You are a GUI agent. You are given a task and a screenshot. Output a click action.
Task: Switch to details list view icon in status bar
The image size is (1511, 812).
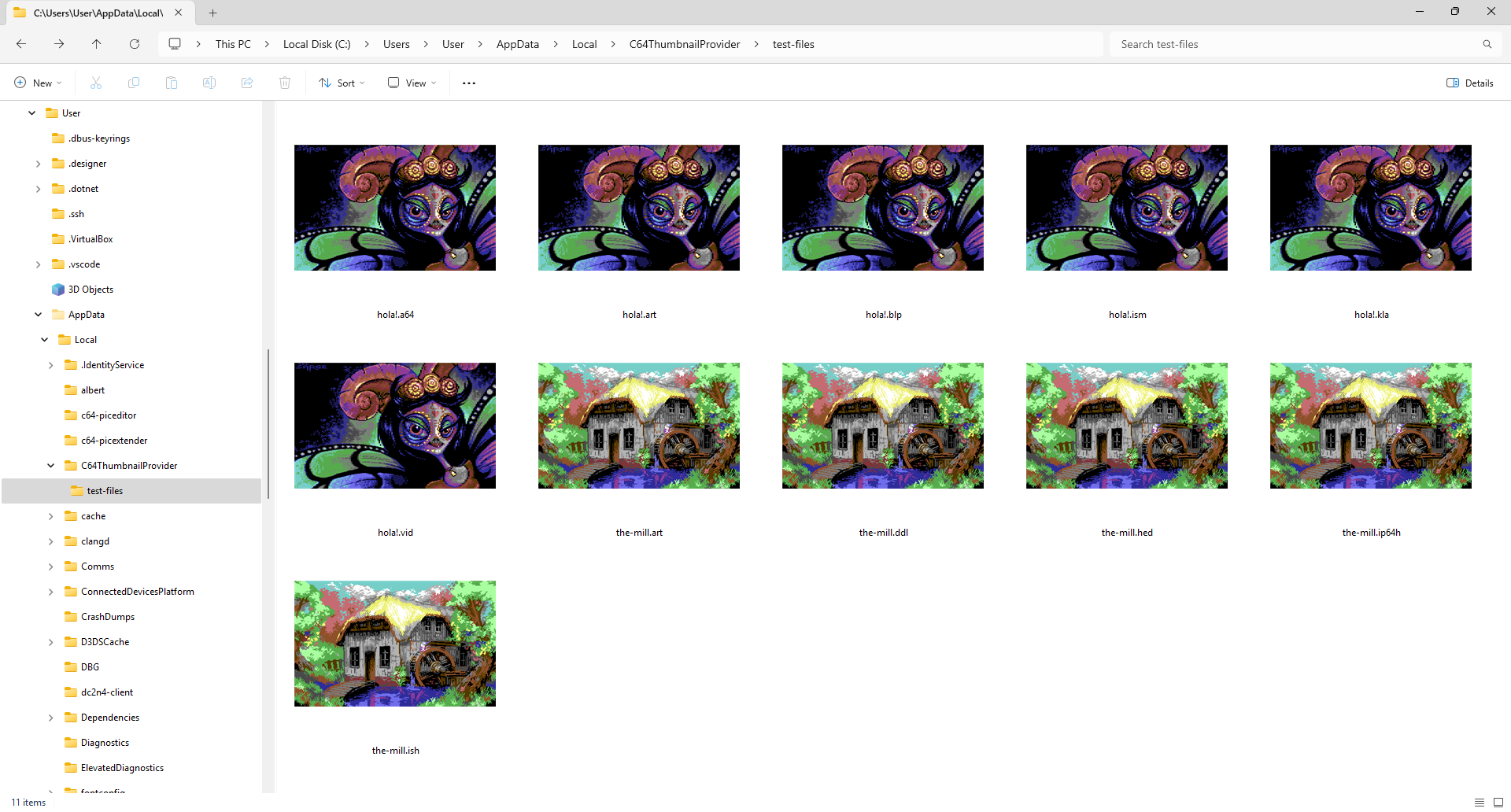1480,802
